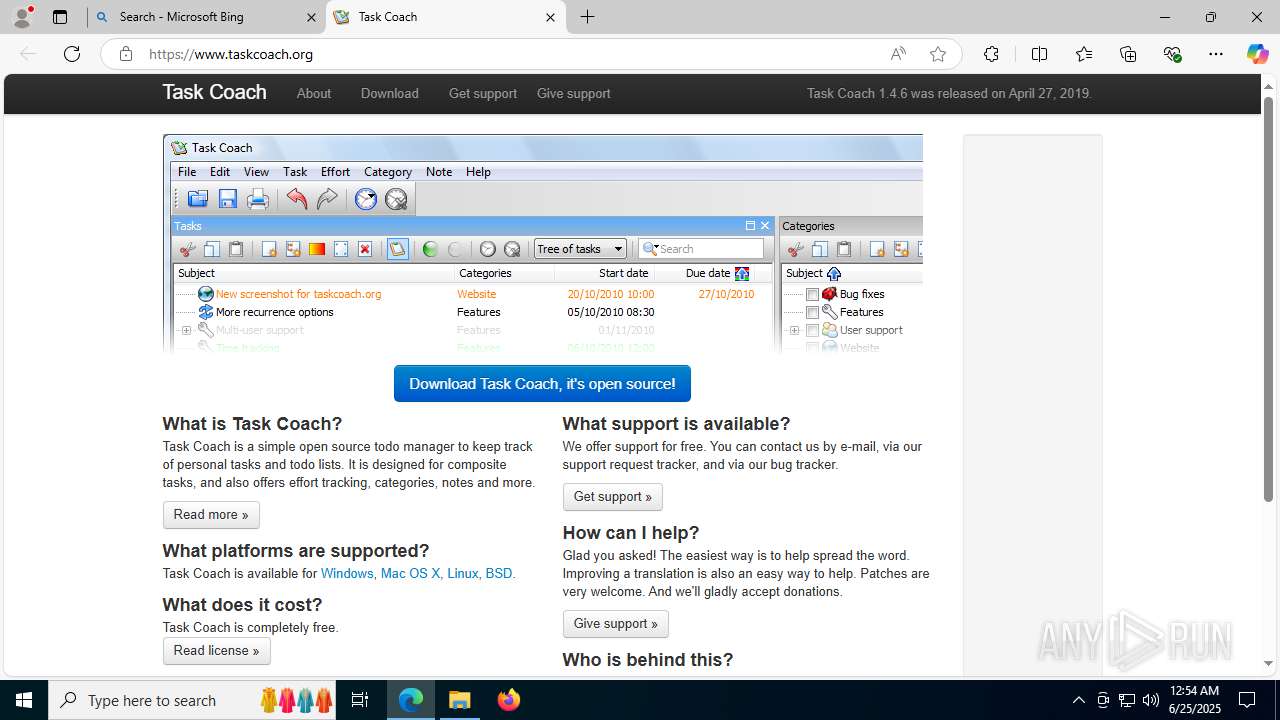Screen dimensions: 1280x720
Task: Click the Task Coach site logo text
Action: point(214,92)
